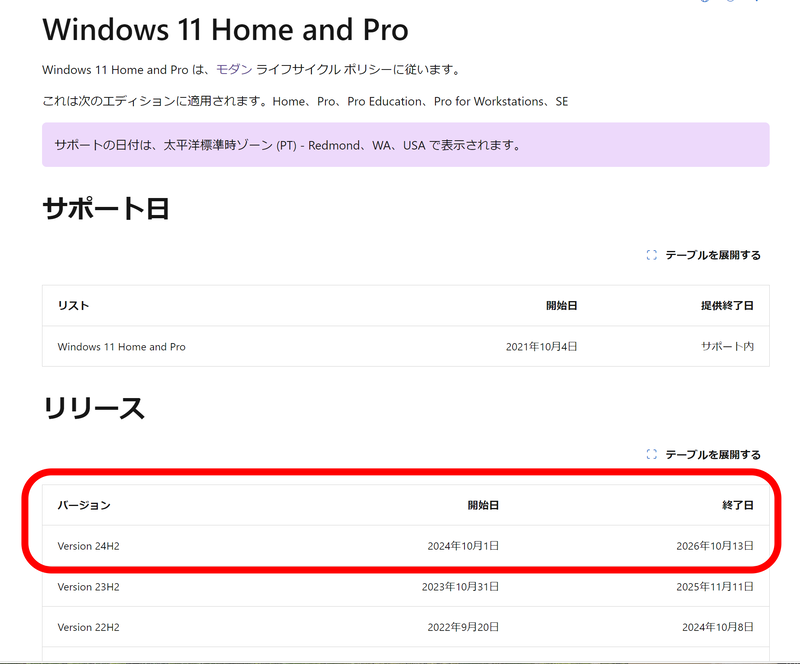Viewport: 800px width, 664px height.
Task: Click テーブルを展開する text for the support dates table
Action: [715, 255]
